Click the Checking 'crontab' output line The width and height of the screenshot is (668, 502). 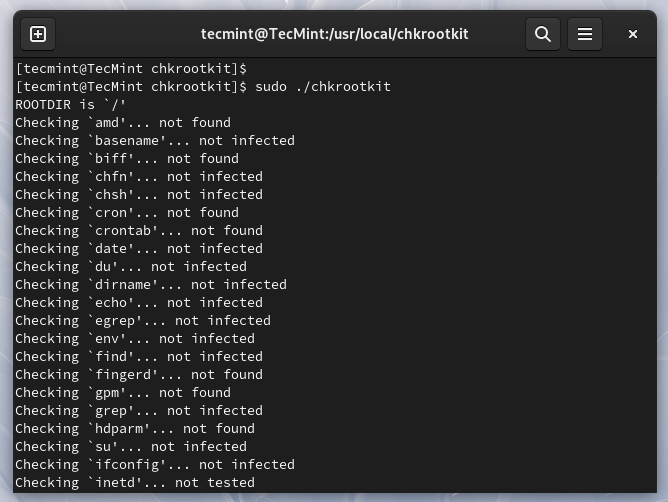tap(138, 231)
